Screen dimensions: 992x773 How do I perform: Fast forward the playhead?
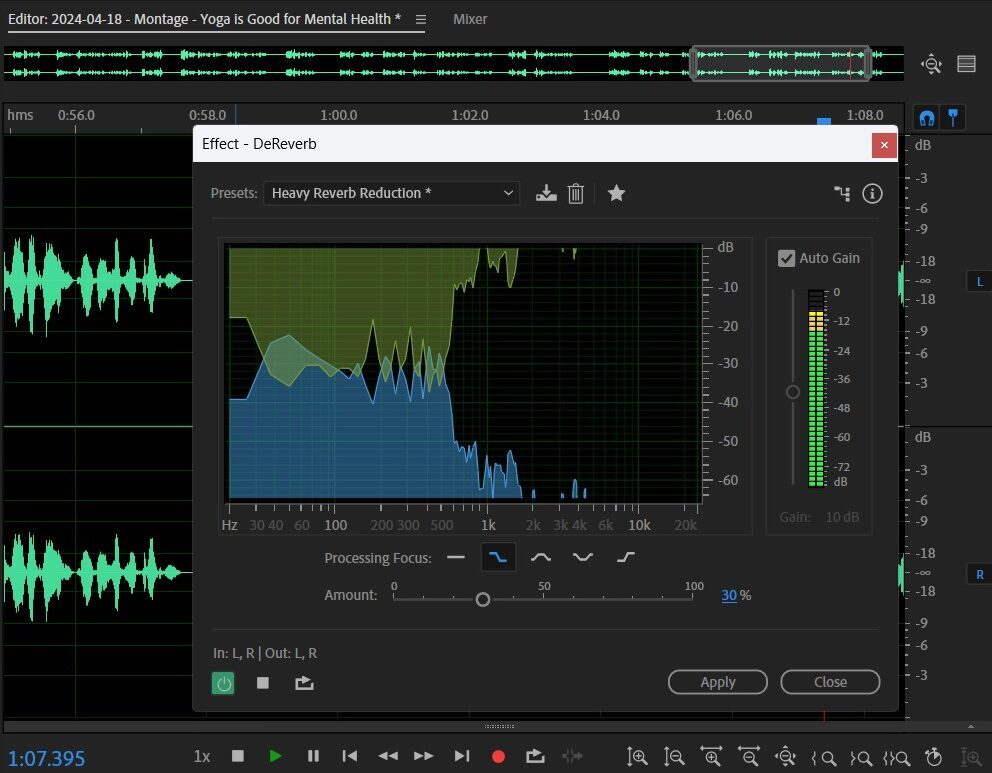pyautogui.click(x=424, y=756)
